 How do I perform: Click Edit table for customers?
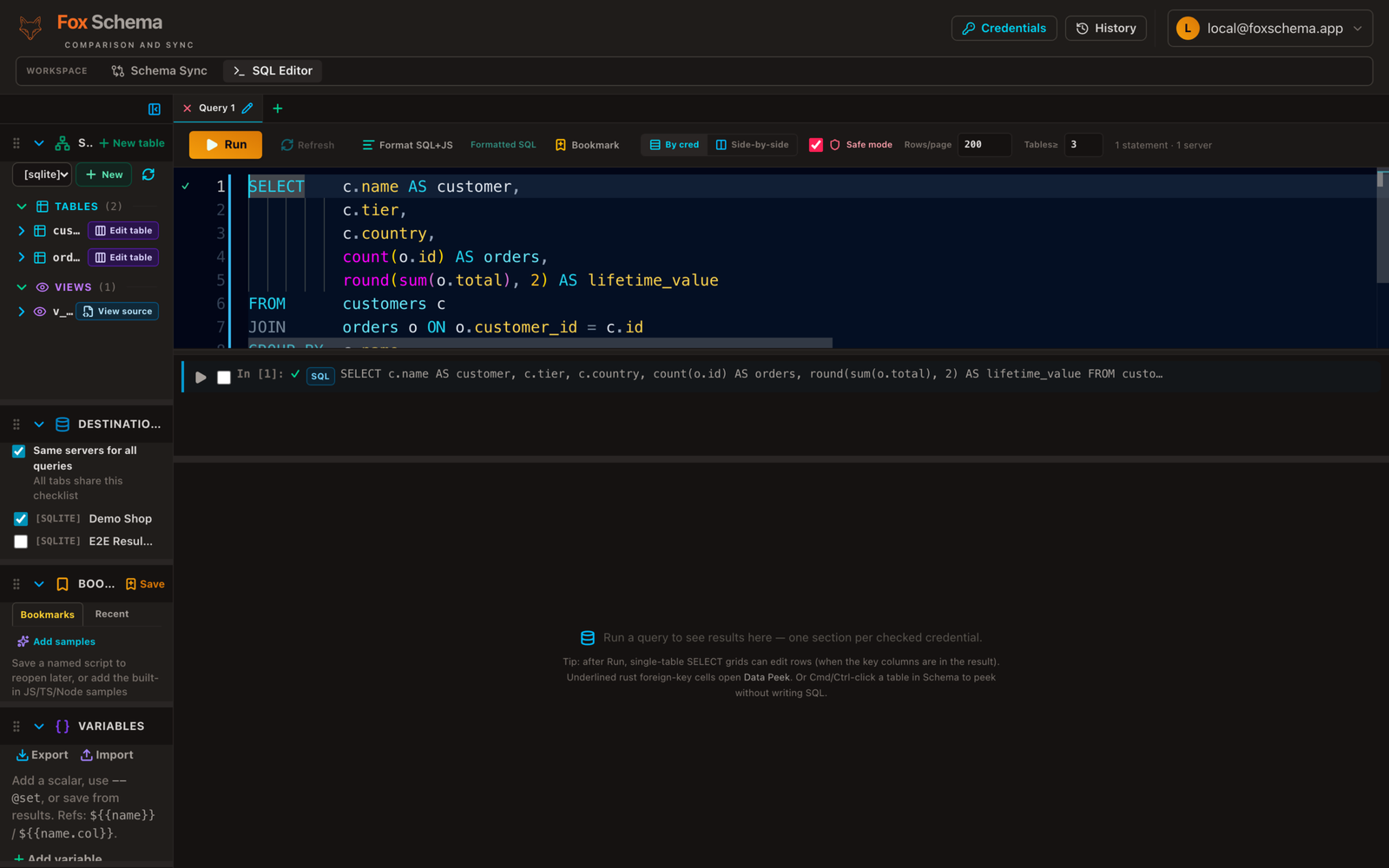(123, 231)
